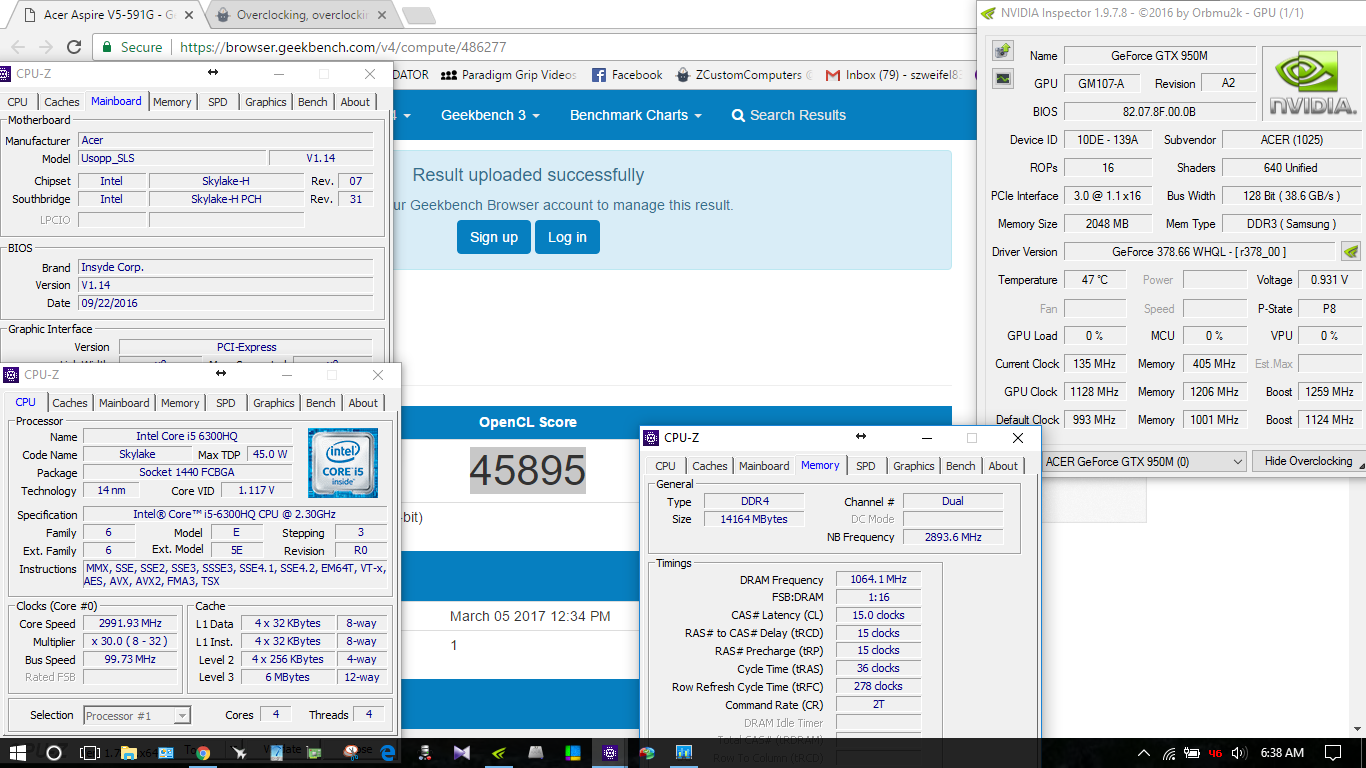Image resolution: width=1366 pixels, height=768 pixels.
Task: Open the Windows Start menu
Action: click(x=18, y=752)
